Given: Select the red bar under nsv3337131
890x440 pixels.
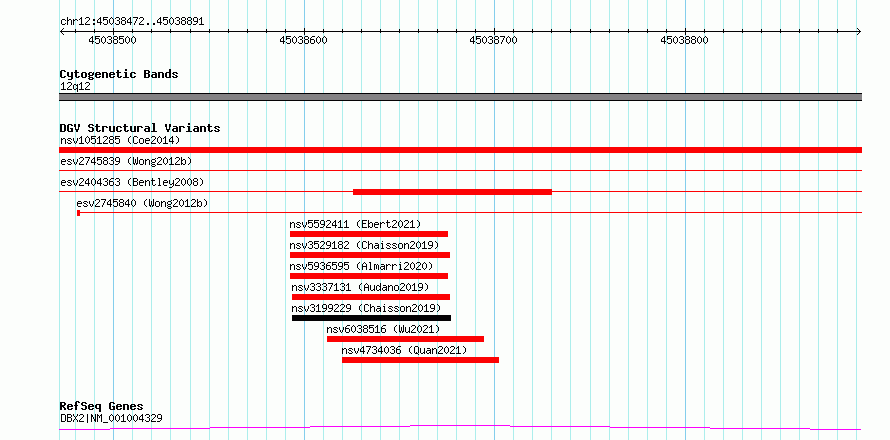Looking at the screenshot, I should [x=371, y=297].
